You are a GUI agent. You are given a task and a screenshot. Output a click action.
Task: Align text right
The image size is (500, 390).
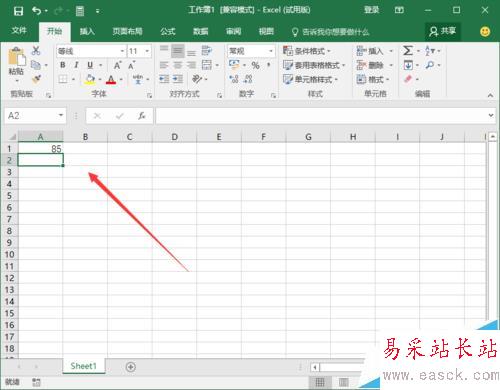point(191,65)
